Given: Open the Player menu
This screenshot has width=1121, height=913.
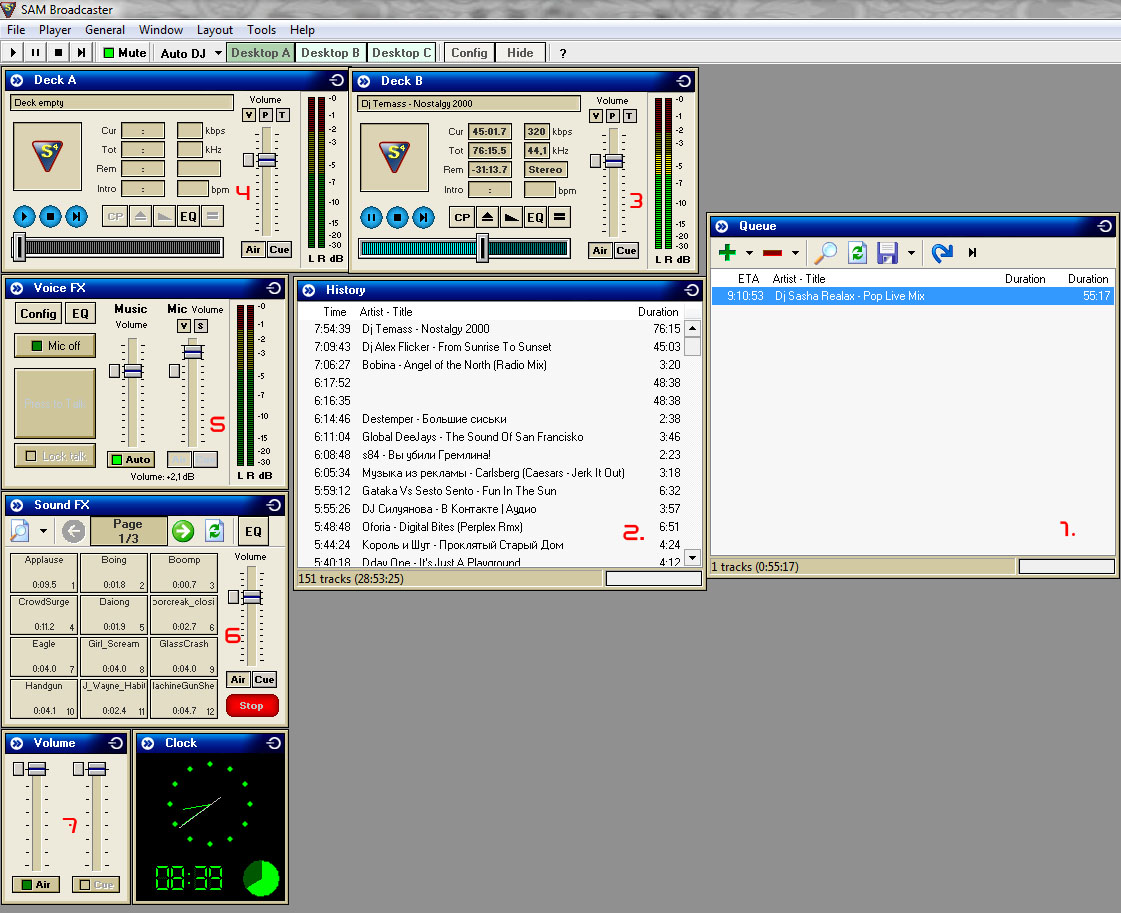Looking at the screenshot, I should coord(55,30).
